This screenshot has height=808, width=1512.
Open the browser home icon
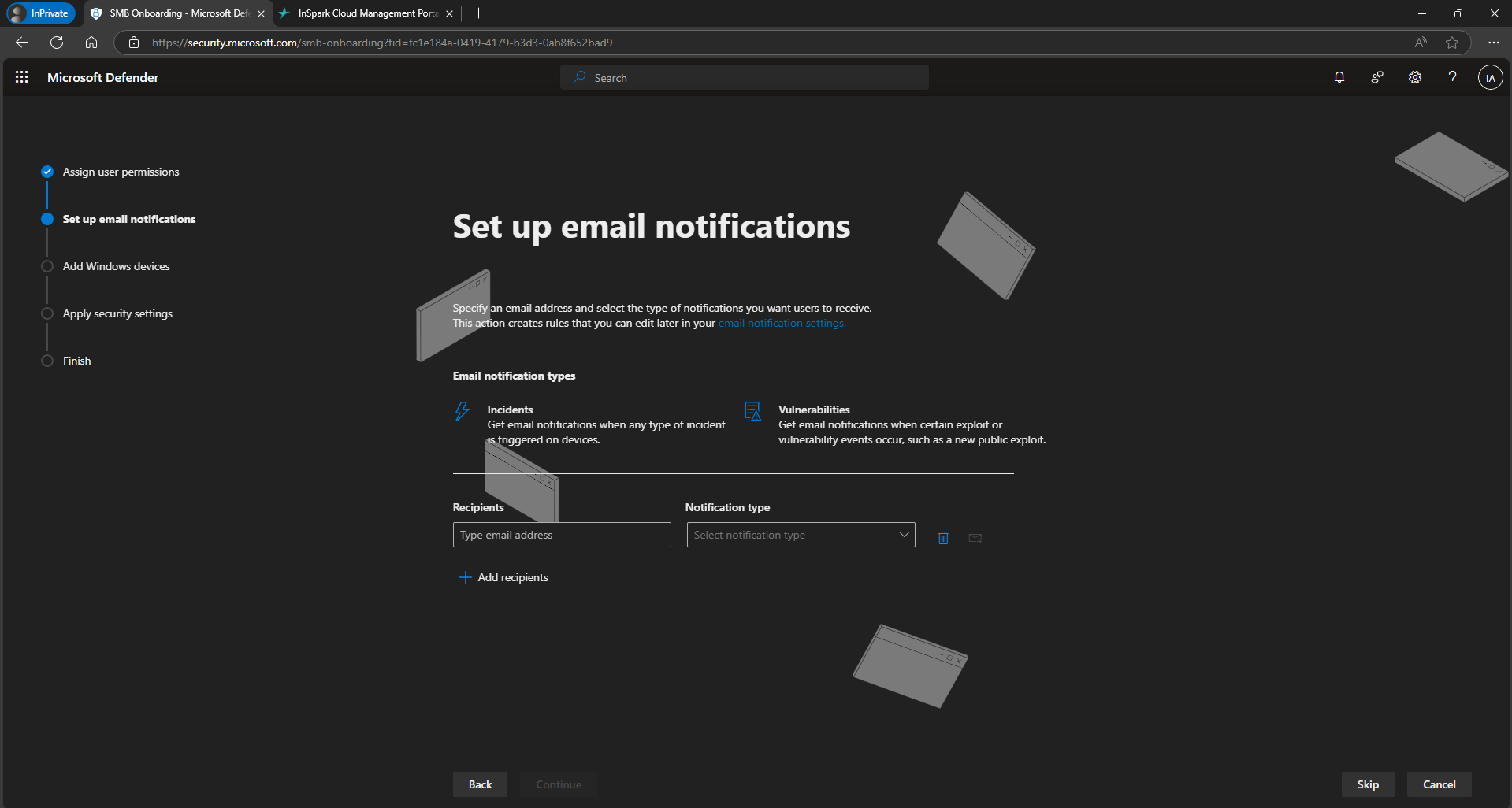(91, 43)
